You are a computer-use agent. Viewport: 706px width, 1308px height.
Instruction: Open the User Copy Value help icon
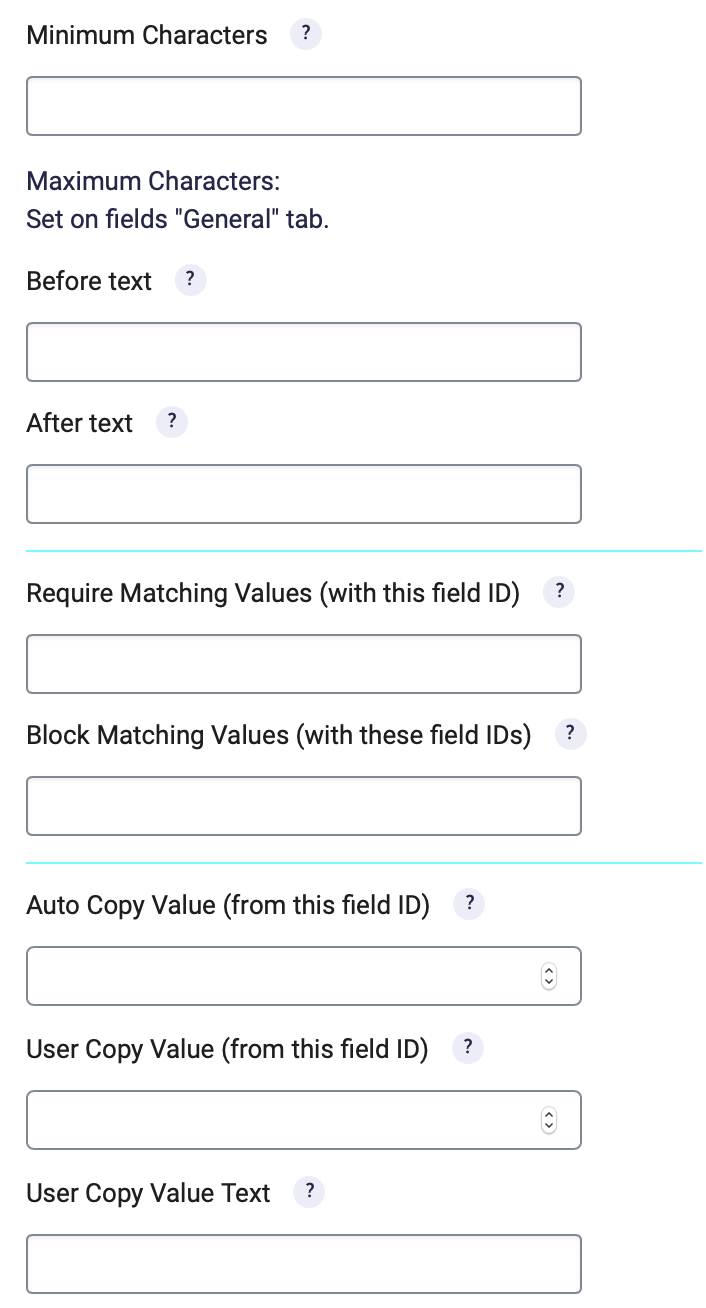point(468,1048)
